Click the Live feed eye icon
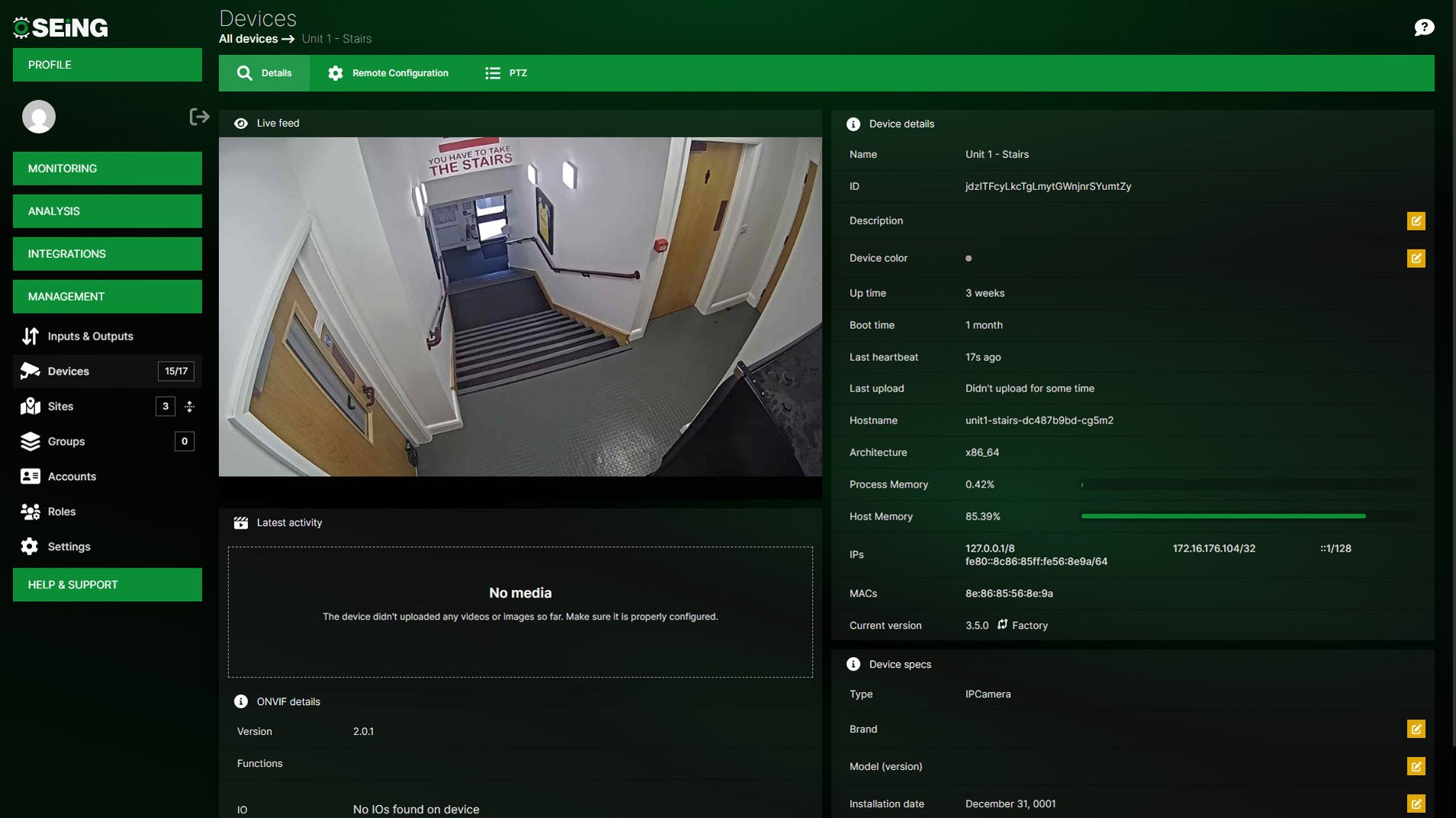 click(x=241, y=124)
